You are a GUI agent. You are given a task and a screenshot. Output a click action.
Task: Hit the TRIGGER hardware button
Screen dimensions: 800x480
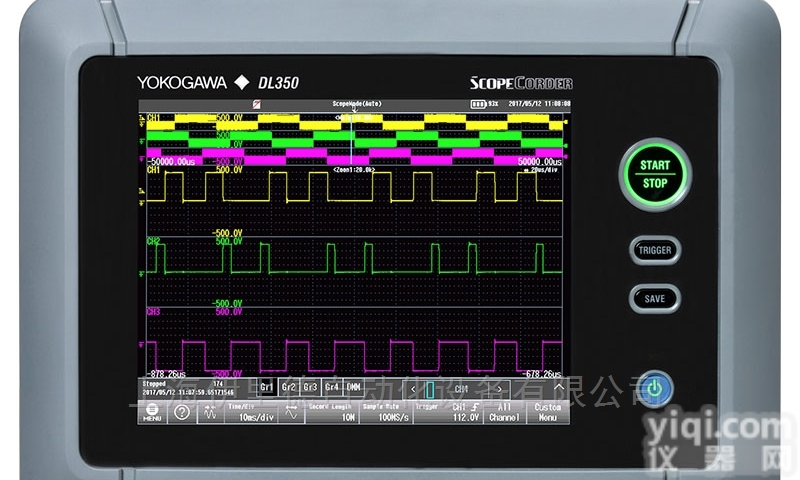(x=655, y=250)
